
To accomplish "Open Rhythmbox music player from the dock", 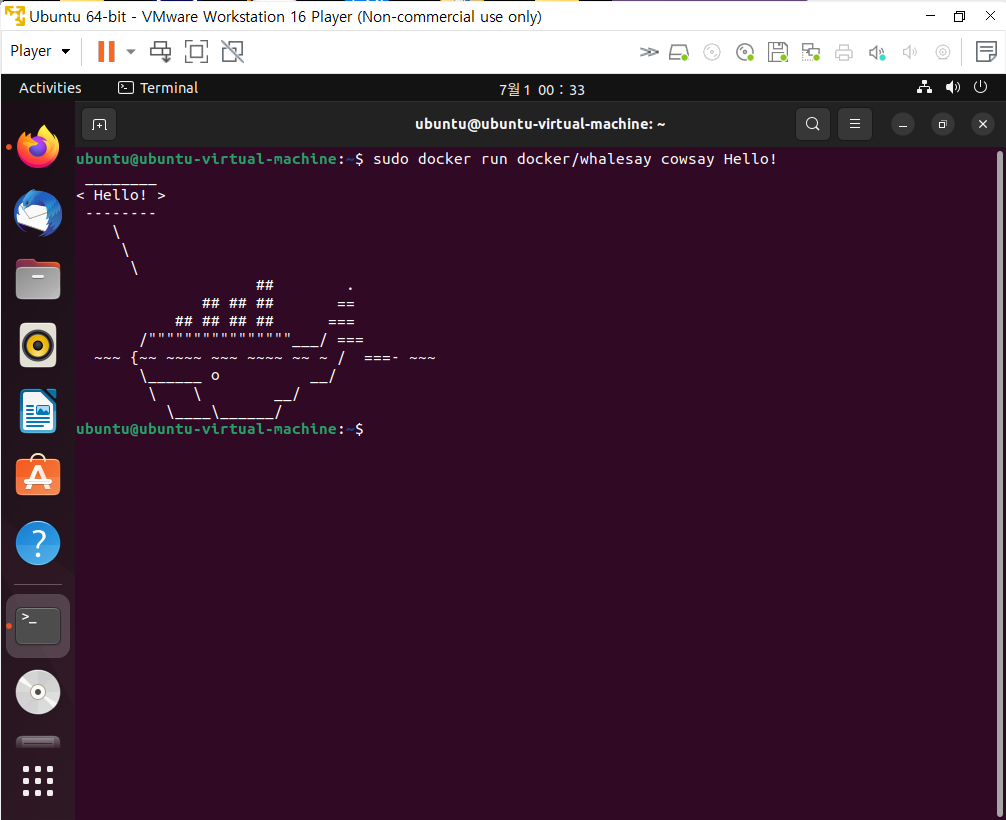I will pyautogui.click(x=38, y=345).
